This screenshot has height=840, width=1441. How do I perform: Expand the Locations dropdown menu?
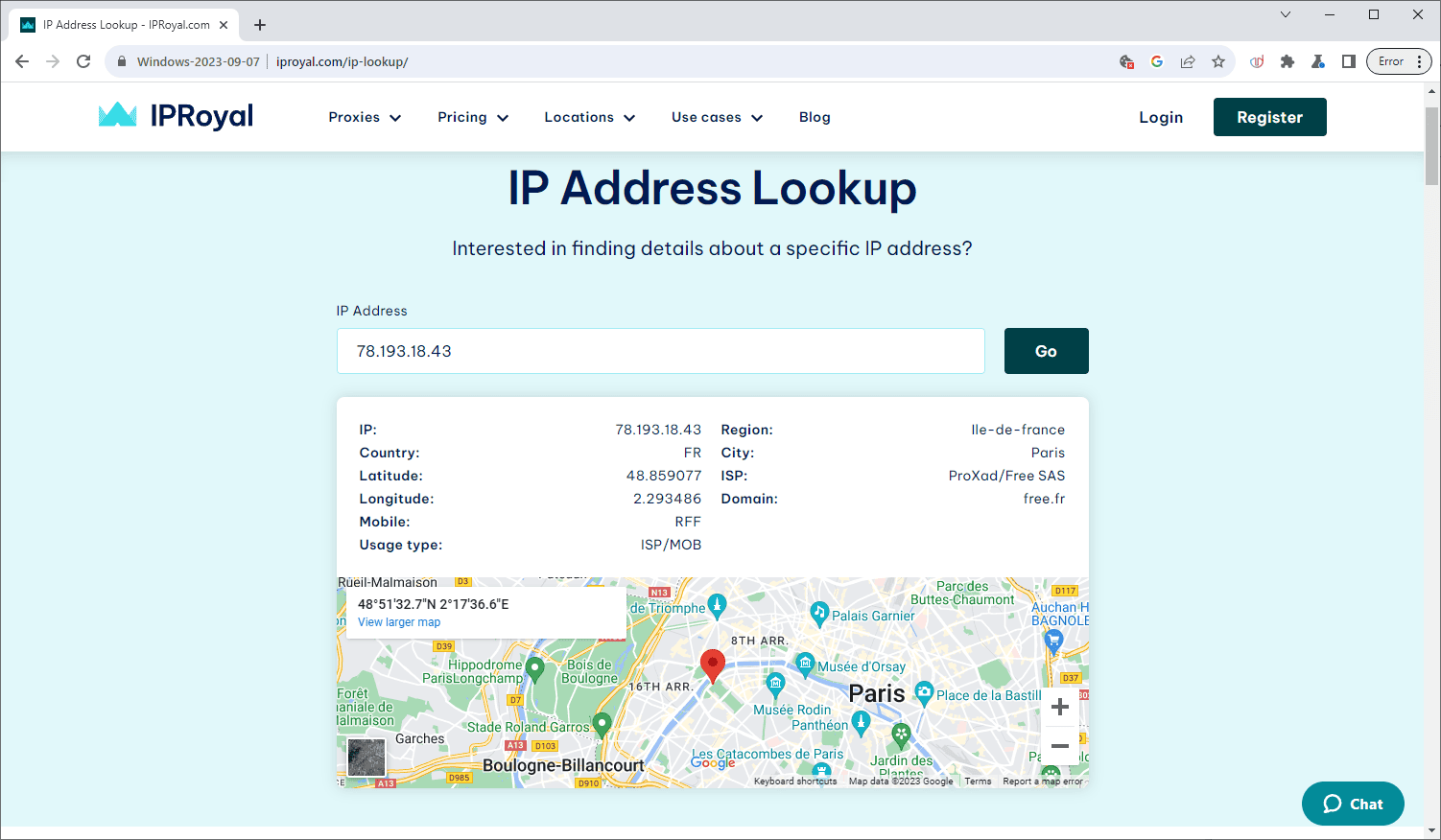[x=590, y=117]
